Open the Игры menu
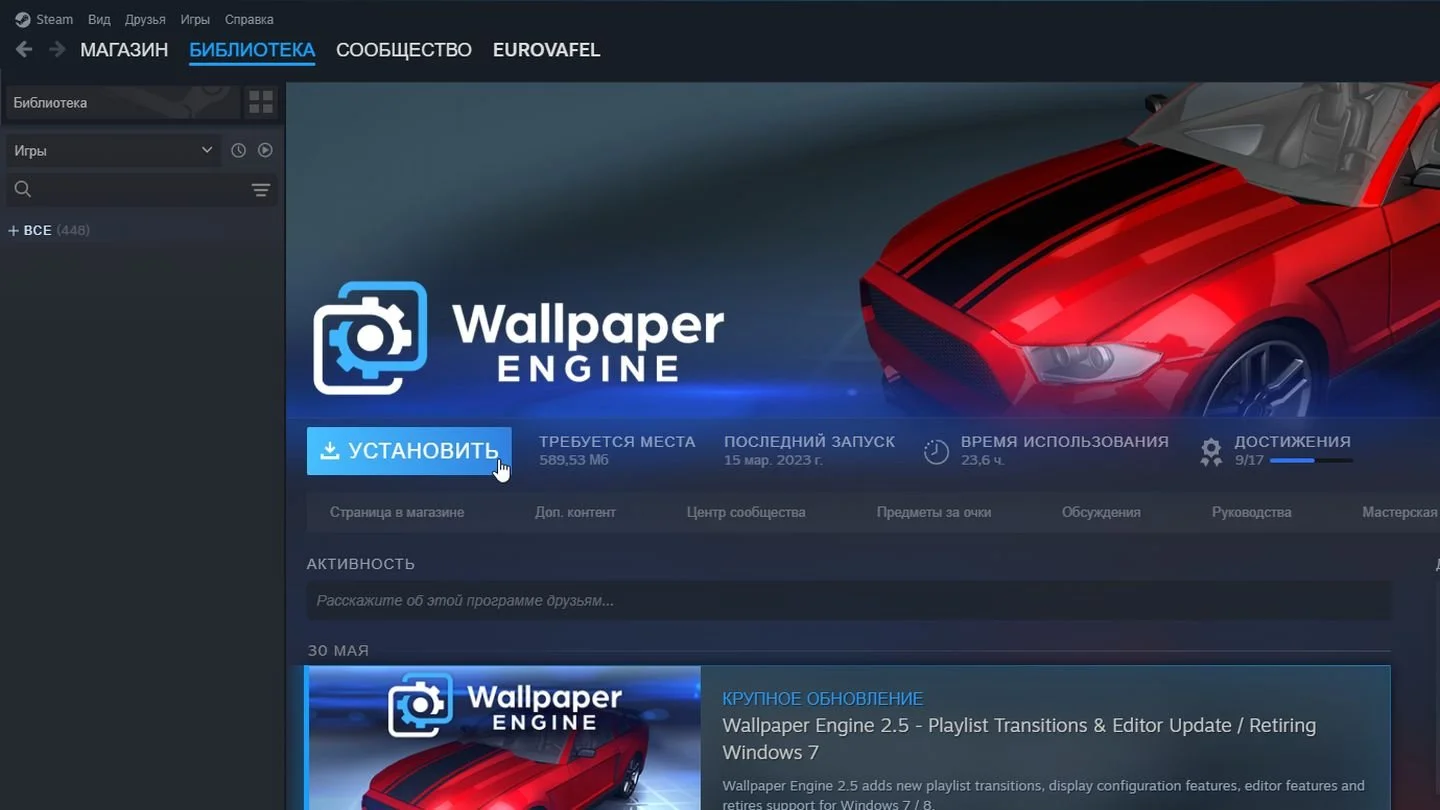This screenshot has height=810, width=1440. (x=195, y=19)
